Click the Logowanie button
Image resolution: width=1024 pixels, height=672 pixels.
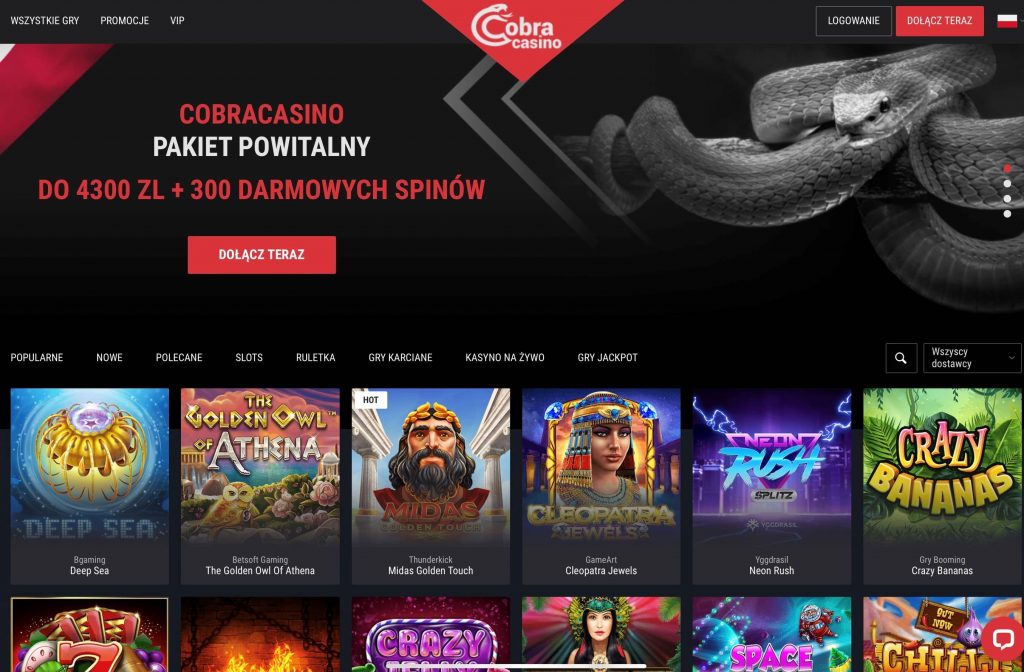pyautogui.click(x=854, y=21)
